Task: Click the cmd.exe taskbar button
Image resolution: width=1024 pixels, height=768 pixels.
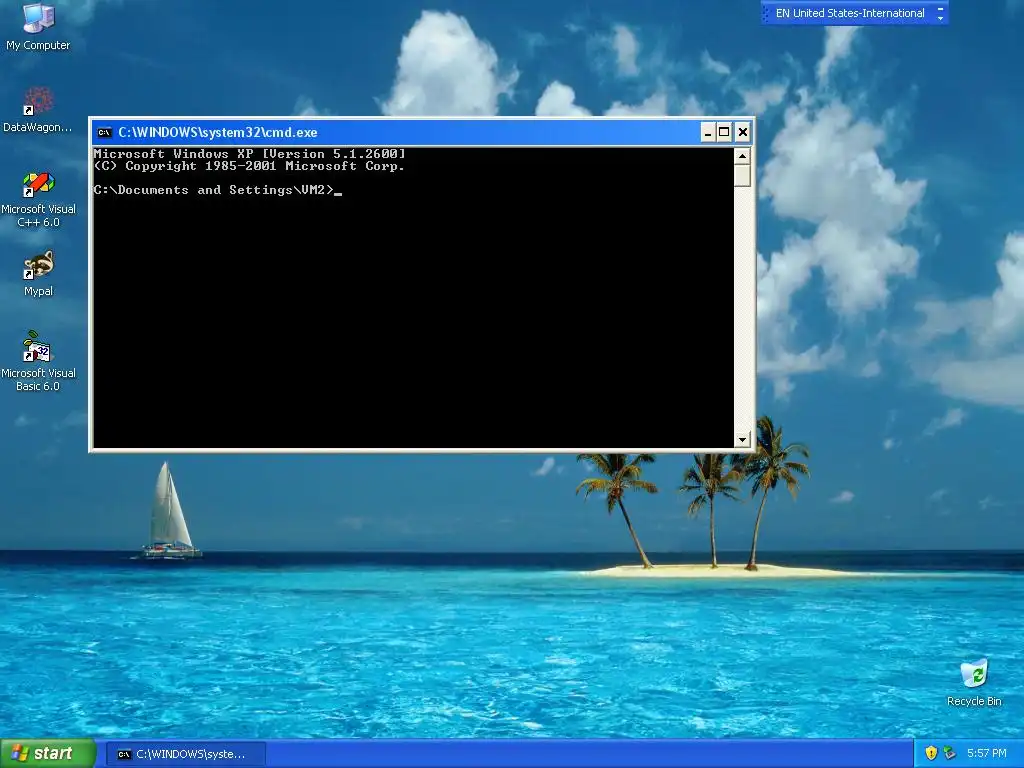Action: (x=185, y=754)
